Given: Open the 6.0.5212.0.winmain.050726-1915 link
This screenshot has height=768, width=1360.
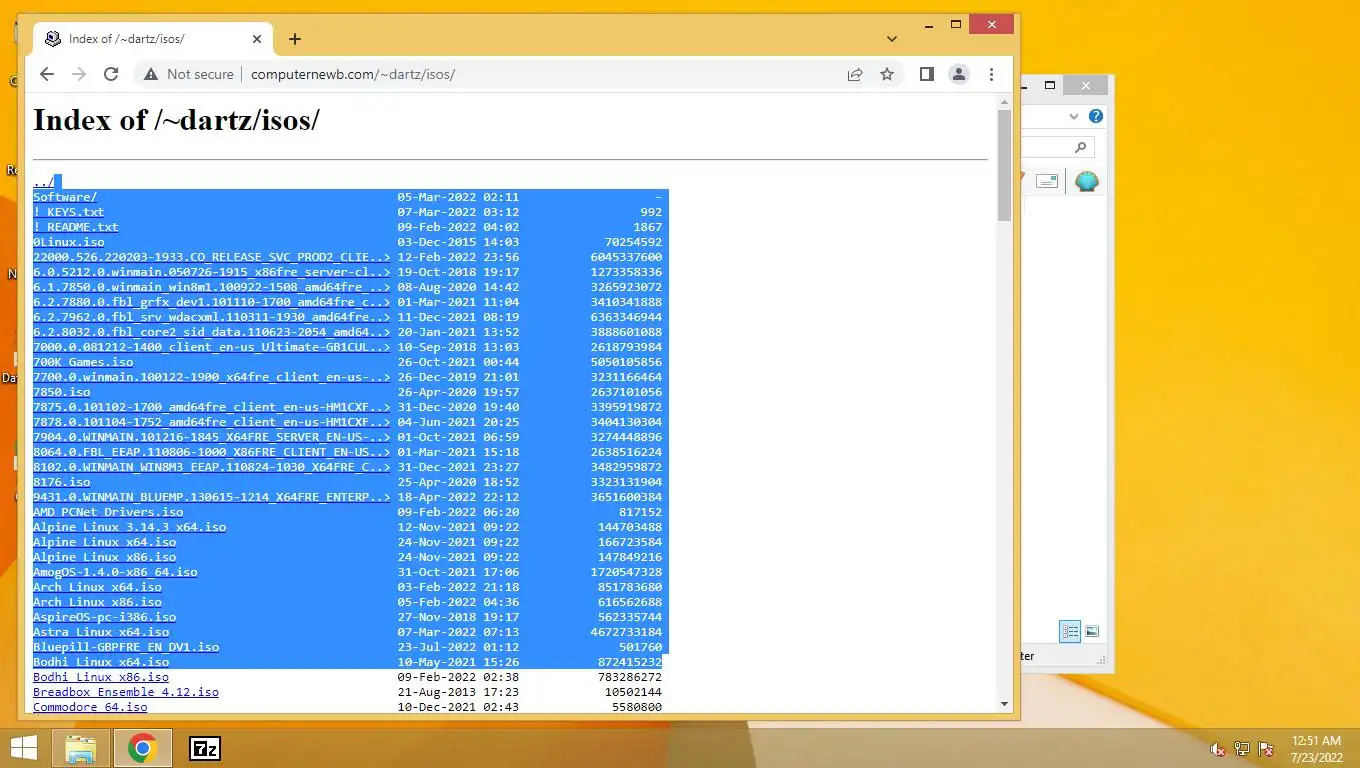Looking at the screenshot, I should pyautogui.click(x=212, y=272).
